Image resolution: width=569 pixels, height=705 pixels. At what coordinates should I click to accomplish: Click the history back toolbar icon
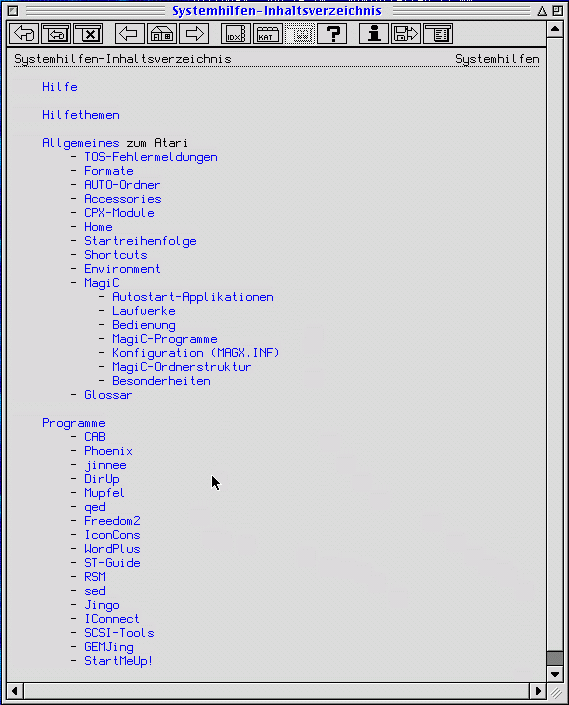[x=56, y=34]
